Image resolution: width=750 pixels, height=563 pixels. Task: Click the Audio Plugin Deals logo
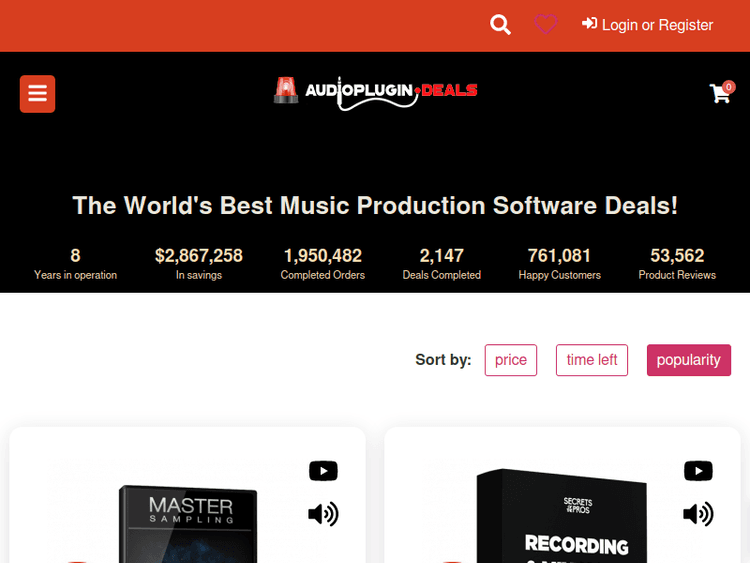(375, 93)
